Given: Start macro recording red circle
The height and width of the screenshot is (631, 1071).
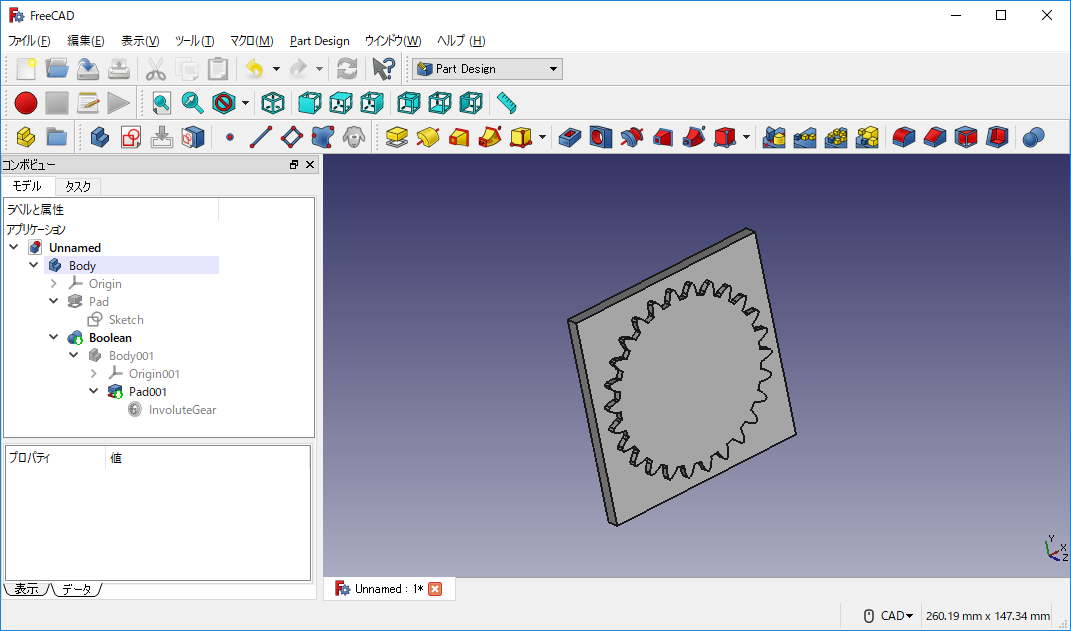Looking at the screenshot, I should (x=25, y=104).
